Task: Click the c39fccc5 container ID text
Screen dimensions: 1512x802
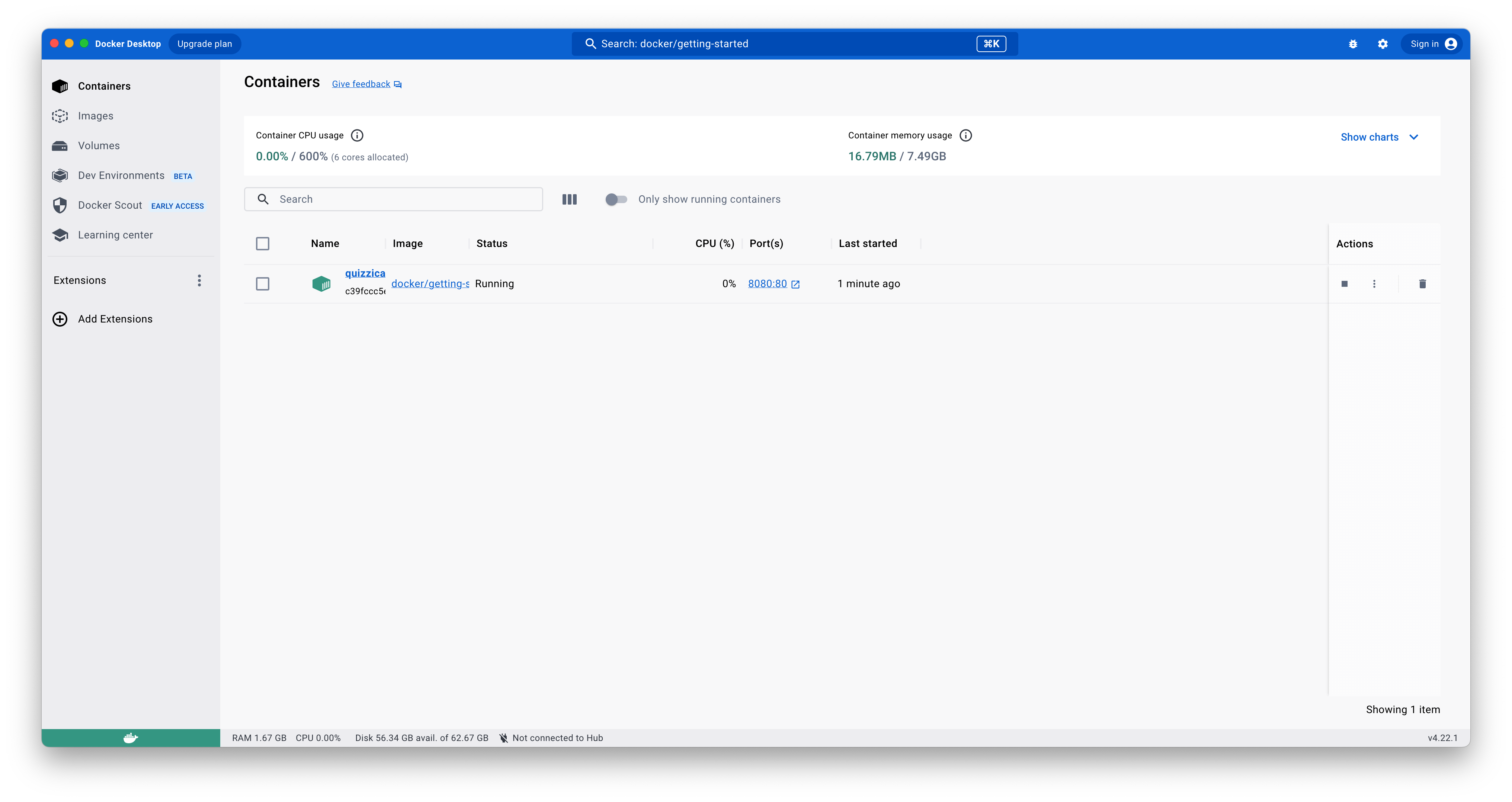Action: 365,291
